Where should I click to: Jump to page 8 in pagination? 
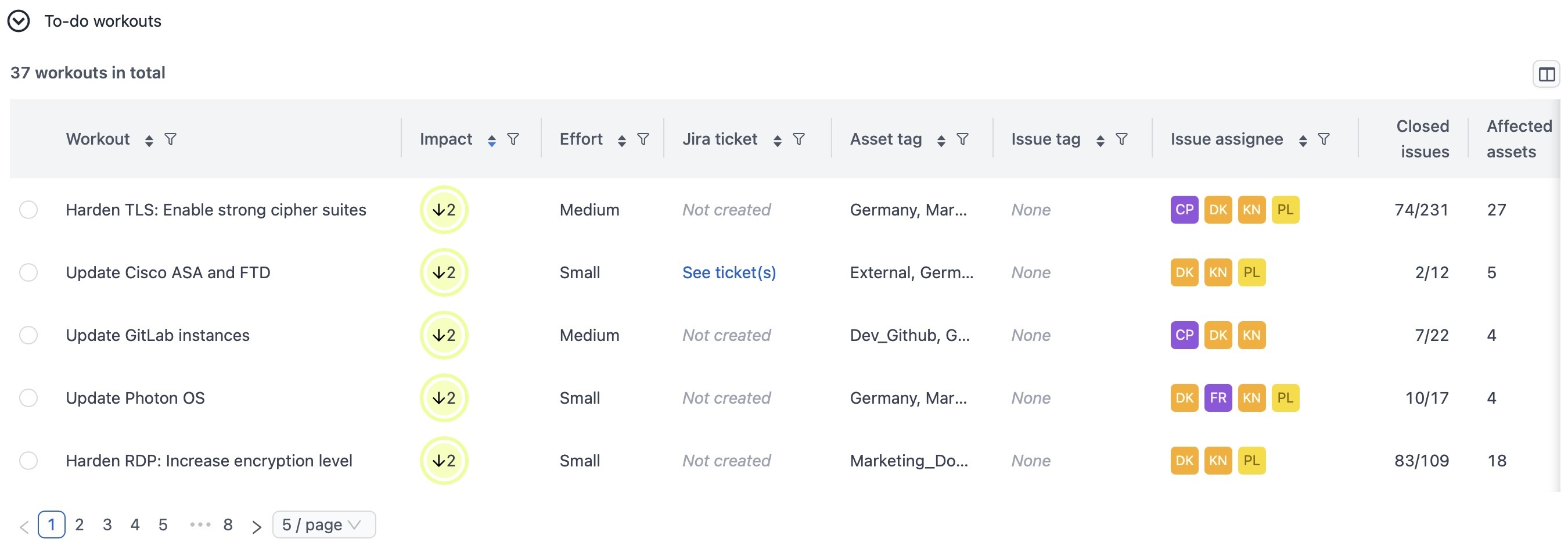click(x=228, y=525)
